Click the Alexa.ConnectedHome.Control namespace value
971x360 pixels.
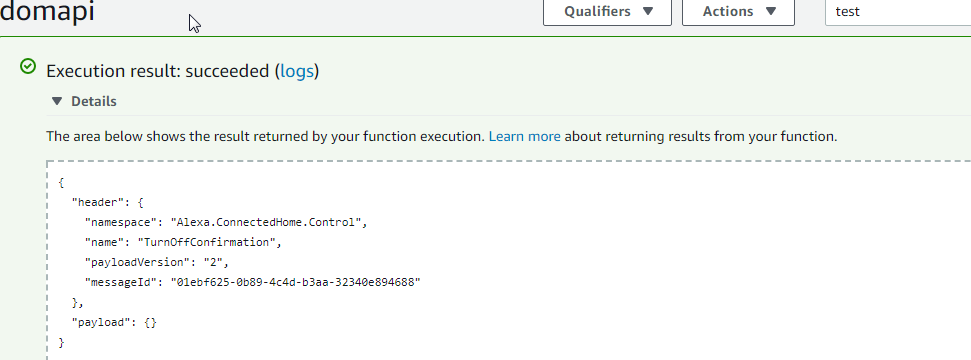click(x=266, y=222)
